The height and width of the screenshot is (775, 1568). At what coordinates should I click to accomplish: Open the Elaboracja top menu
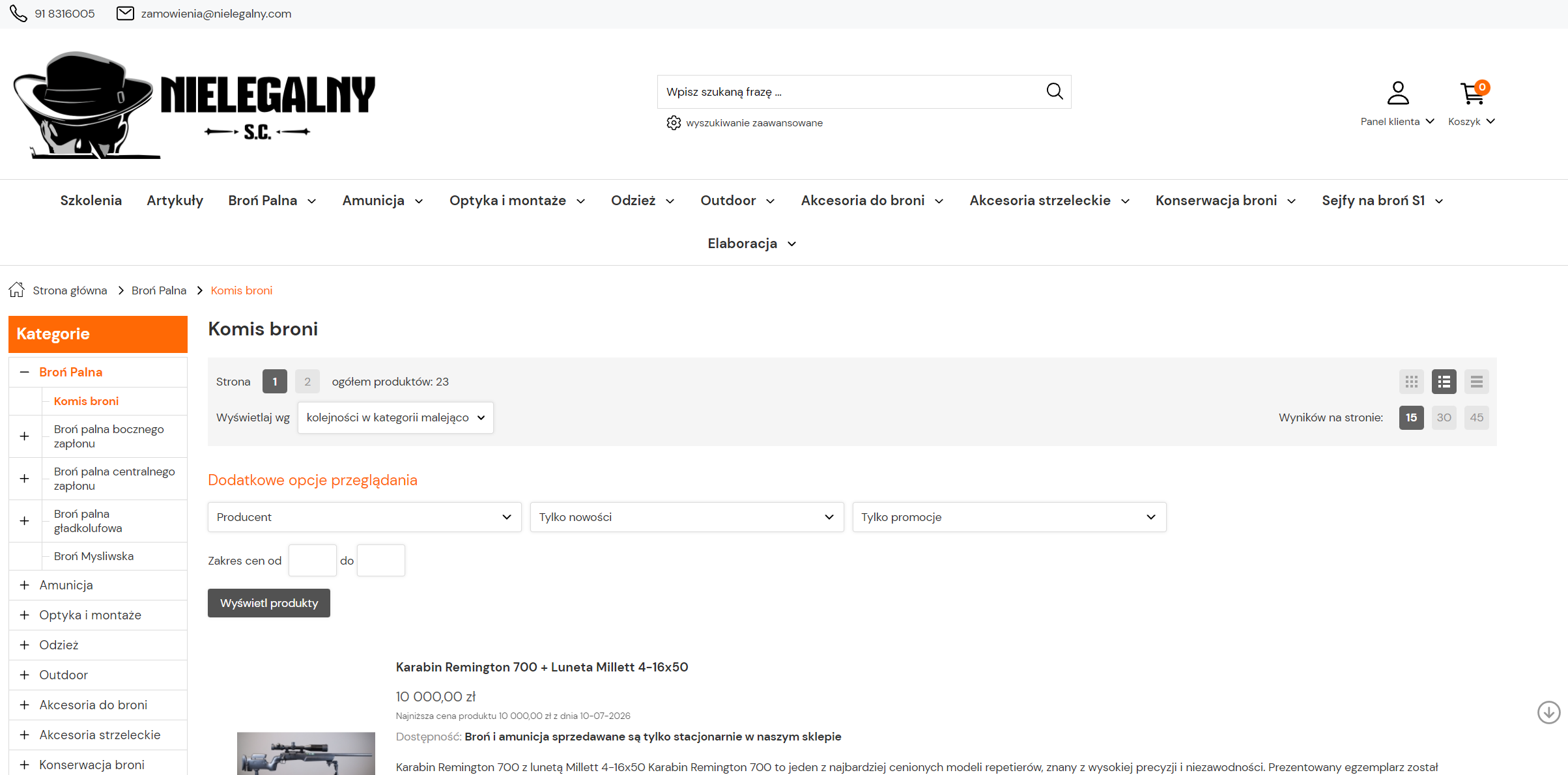[752, 244]
